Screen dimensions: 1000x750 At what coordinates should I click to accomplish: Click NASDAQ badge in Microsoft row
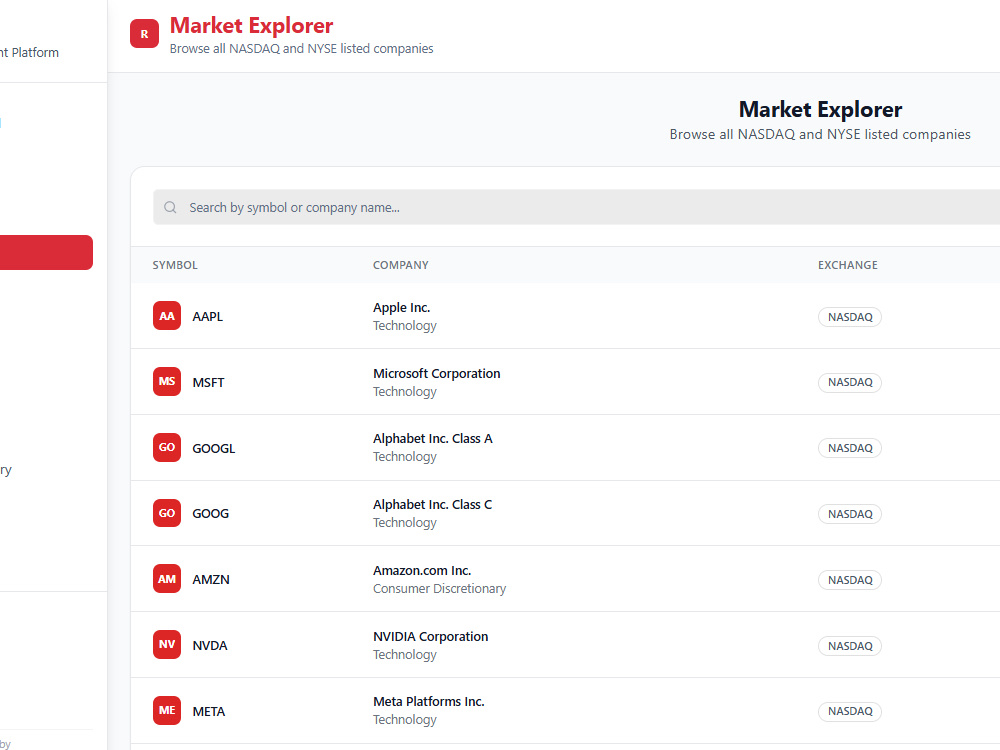(x=850, y=383)
